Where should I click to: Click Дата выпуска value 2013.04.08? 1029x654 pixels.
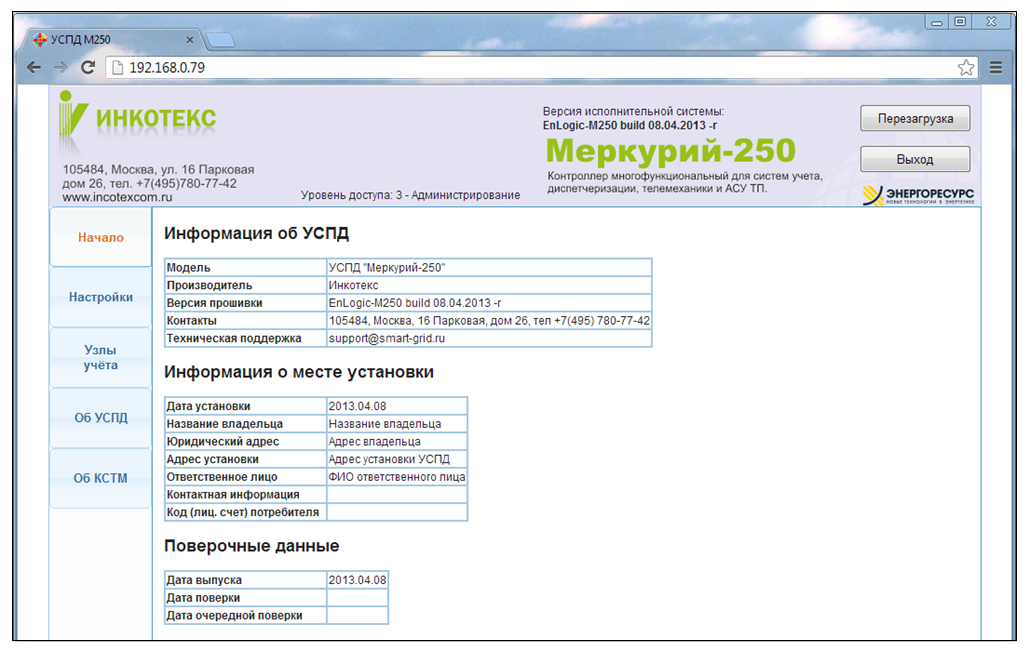[x=357, y=580]
